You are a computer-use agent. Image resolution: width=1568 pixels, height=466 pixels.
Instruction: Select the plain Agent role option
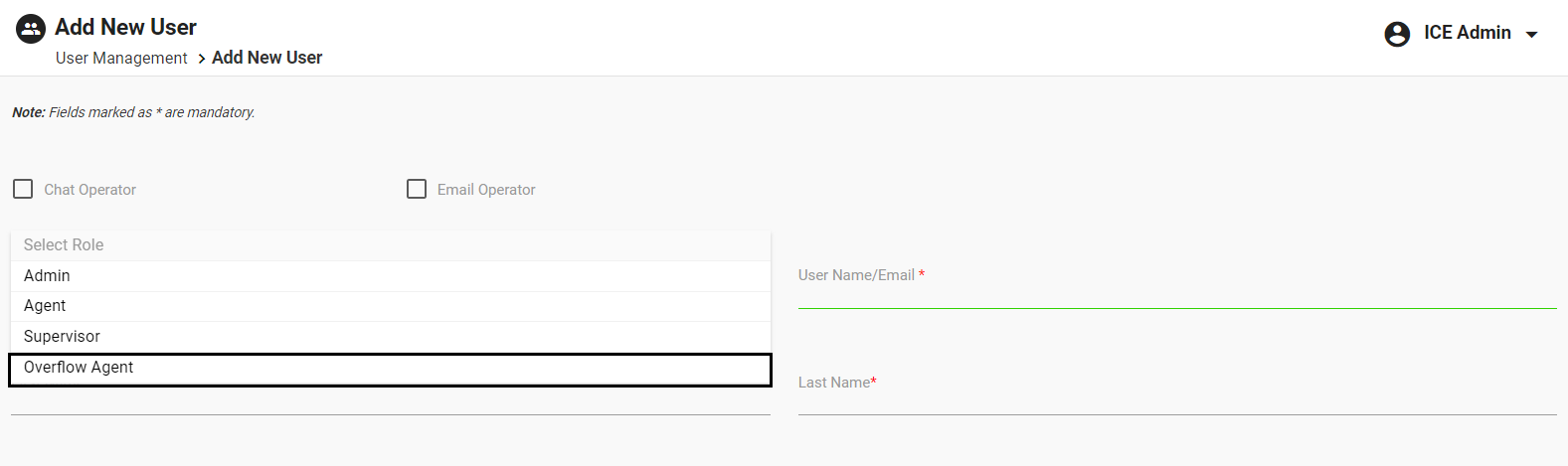45,306
